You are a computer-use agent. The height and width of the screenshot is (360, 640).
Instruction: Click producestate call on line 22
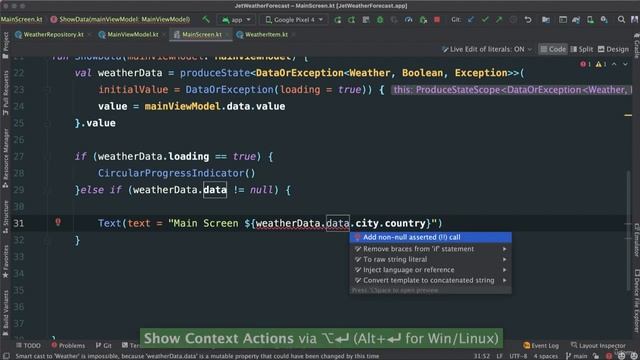click(x=215, y=73)
